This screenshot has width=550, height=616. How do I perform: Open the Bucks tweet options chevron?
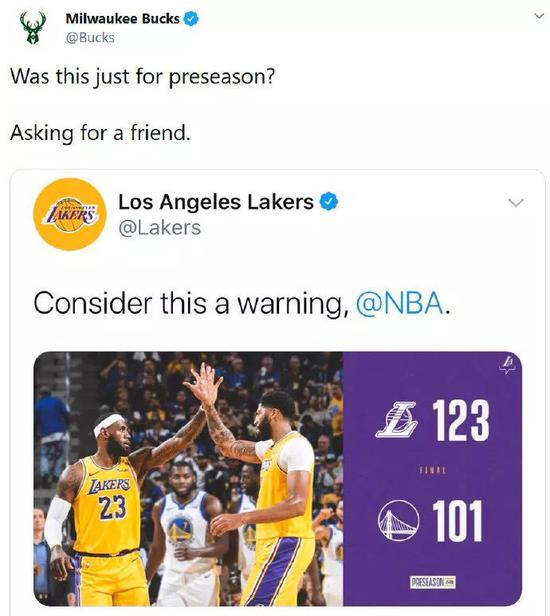click(x=539, y=16)
